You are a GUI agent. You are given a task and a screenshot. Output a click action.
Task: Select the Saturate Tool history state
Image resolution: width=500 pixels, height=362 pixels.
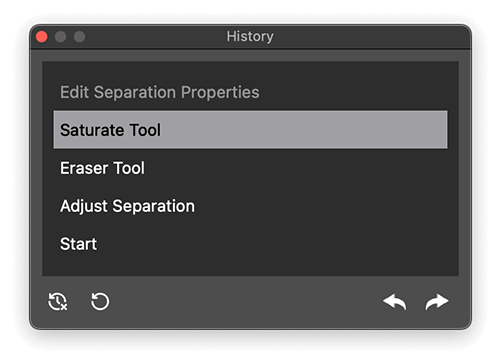pyautogui.click(x=250, y=130)
